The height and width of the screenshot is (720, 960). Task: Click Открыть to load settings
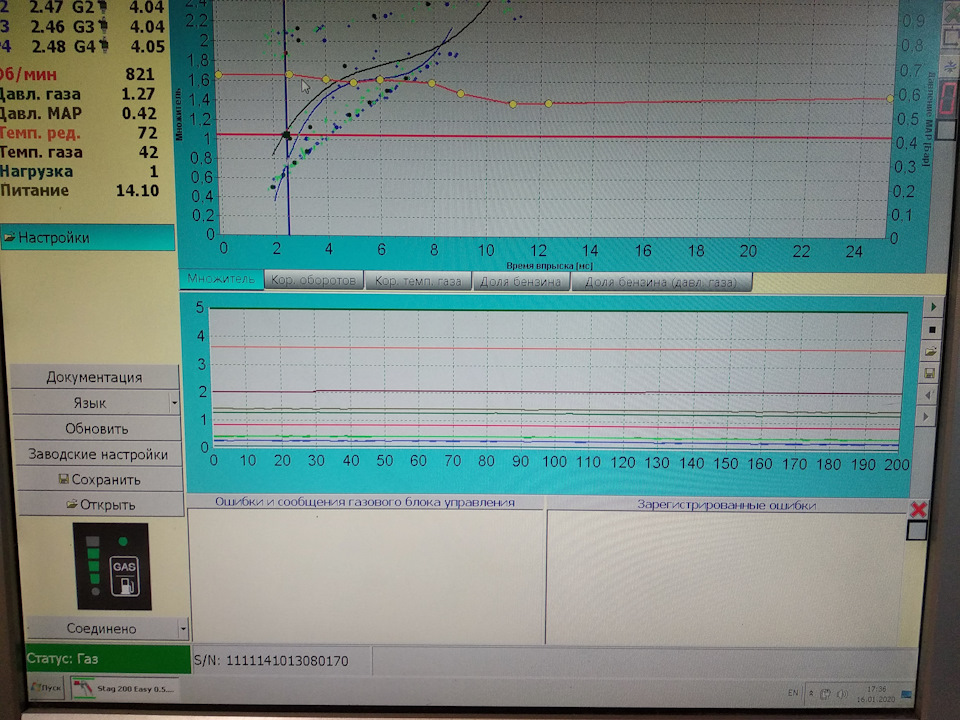(100, 504)
